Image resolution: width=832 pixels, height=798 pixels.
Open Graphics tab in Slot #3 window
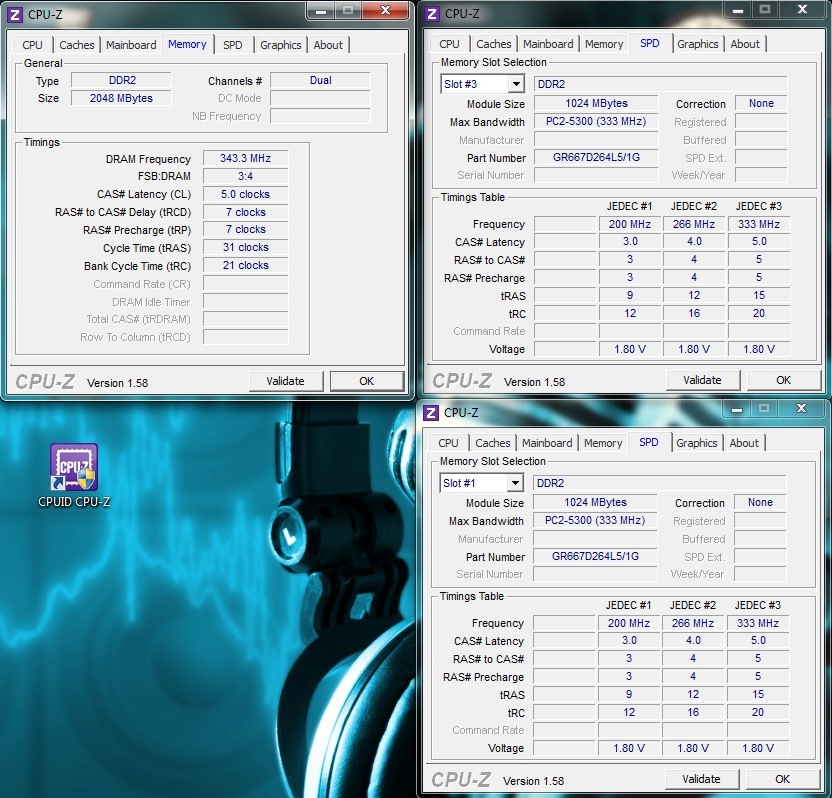(x=698, y=44)
